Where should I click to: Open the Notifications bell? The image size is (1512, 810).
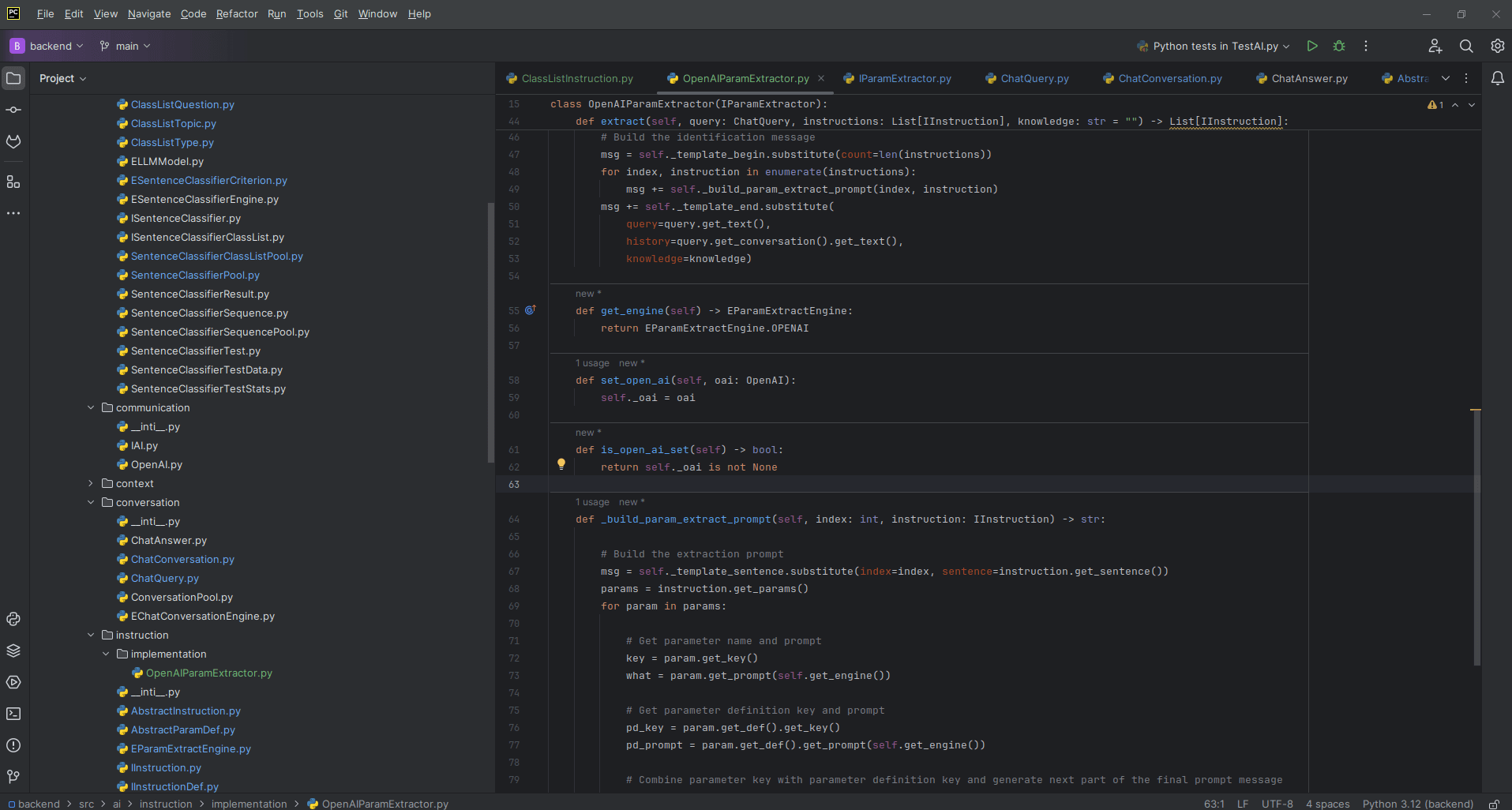pos(1497,78)
